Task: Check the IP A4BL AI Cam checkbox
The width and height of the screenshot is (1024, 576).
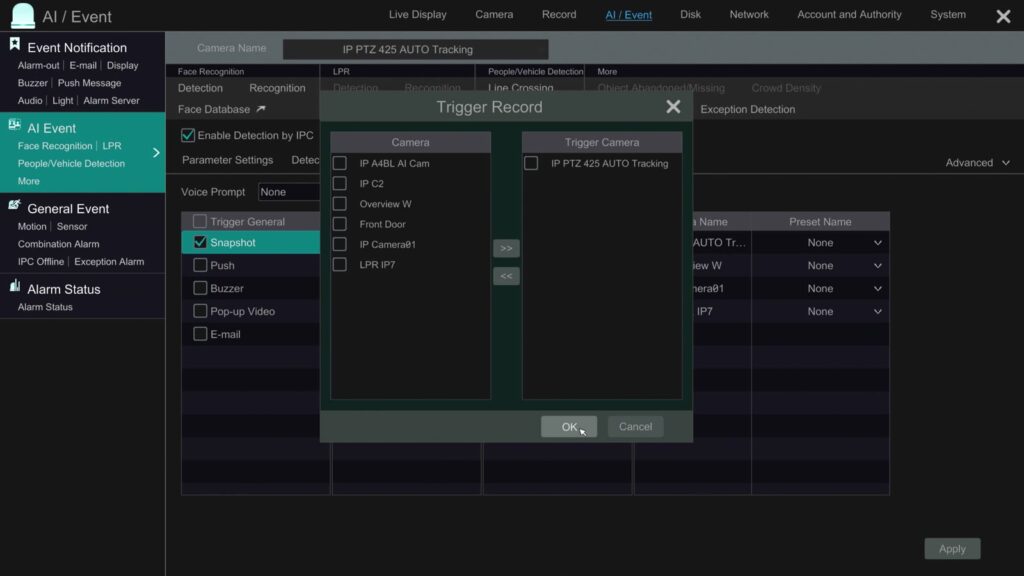Action: click(340, 163)
